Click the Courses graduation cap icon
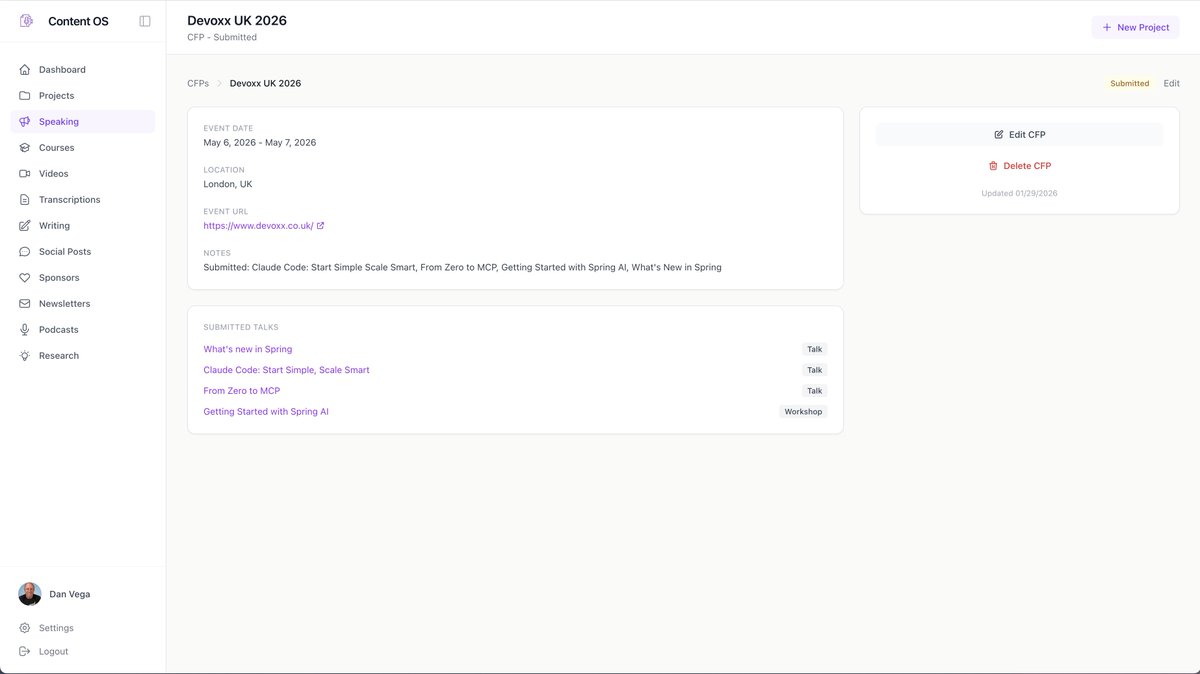The image size is (1200, 674). (25, 148)
